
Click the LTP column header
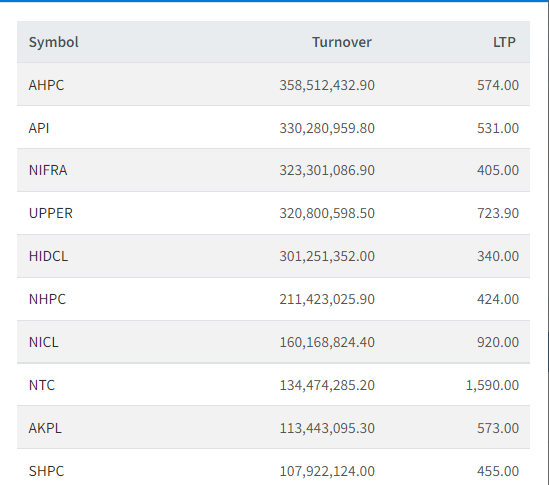tap(504, 42)
